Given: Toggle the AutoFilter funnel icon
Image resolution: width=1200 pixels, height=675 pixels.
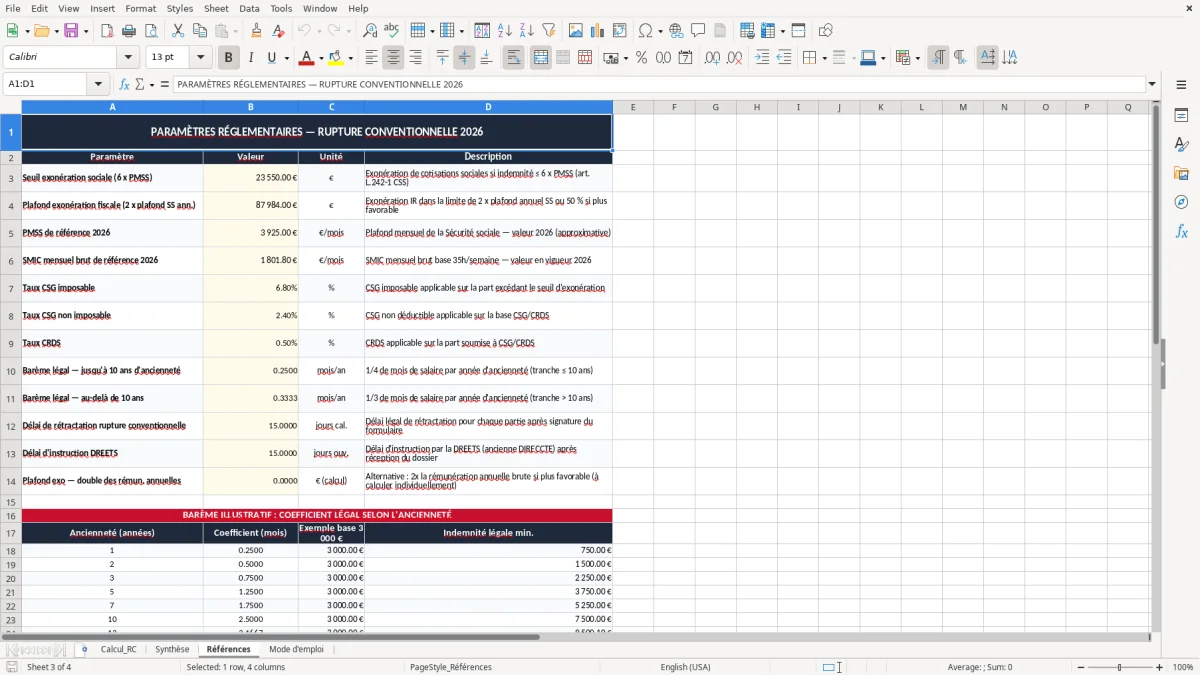Looking at the screenshot, I should click(549, 31).
